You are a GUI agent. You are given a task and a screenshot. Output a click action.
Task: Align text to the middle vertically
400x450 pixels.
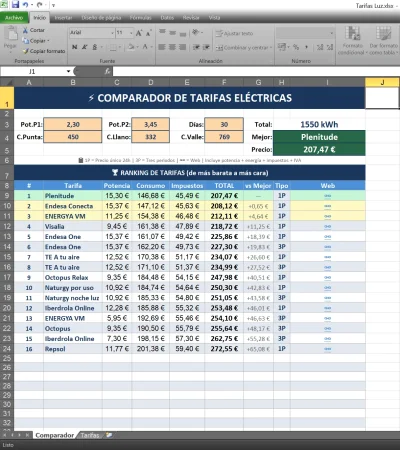172,33
